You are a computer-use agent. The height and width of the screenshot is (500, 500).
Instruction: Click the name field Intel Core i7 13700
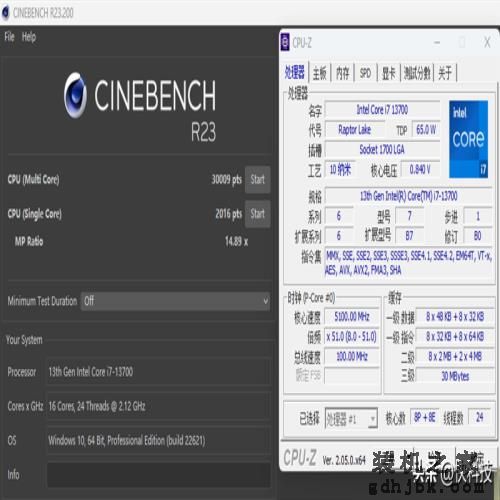coord(382,110)
